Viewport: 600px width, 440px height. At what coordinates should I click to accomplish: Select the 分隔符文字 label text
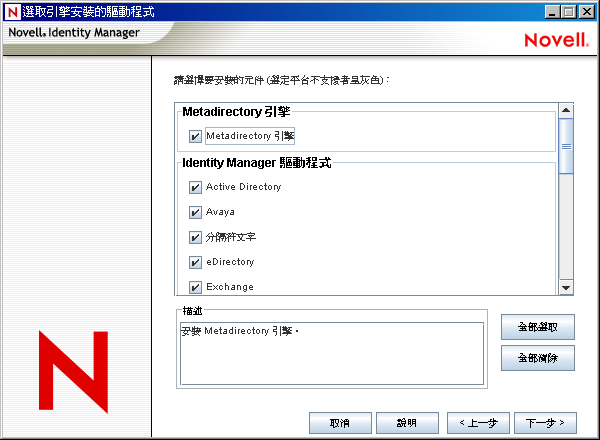click(x=231, y=237)
